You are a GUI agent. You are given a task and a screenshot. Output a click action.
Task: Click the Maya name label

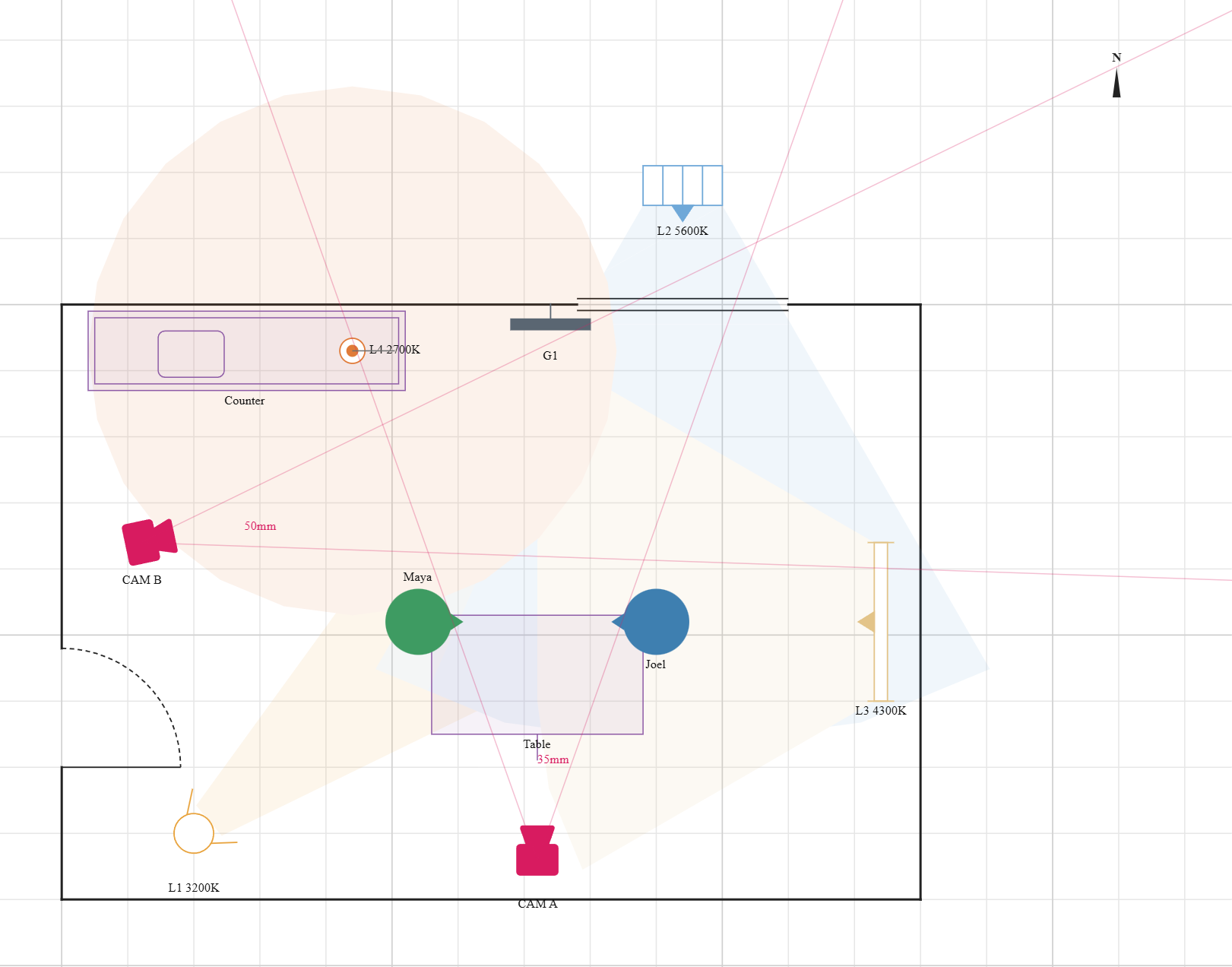pyautogui.click(x=417, y=577)
